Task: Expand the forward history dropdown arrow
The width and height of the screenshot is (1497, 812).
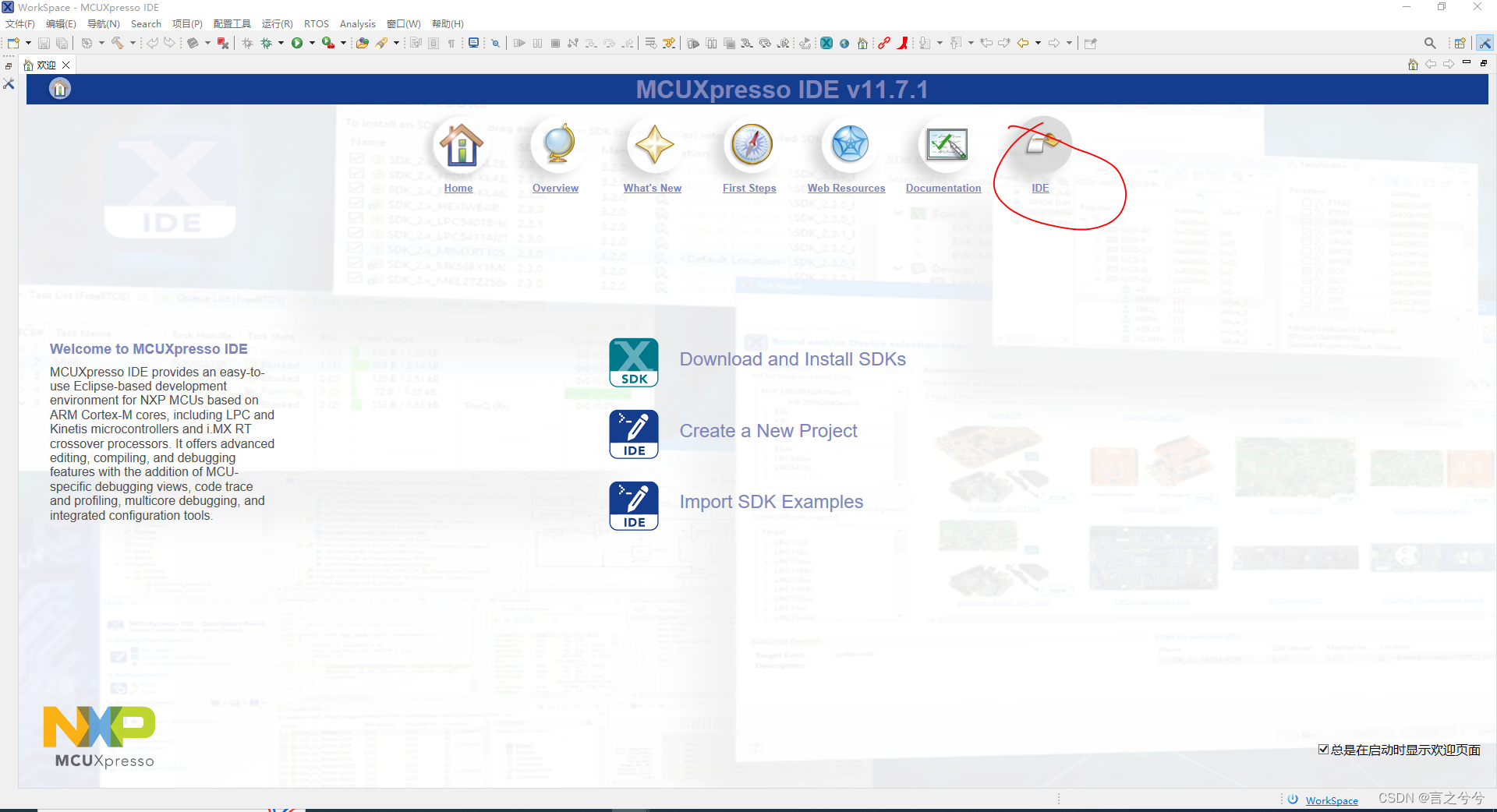Action: 1069,43
